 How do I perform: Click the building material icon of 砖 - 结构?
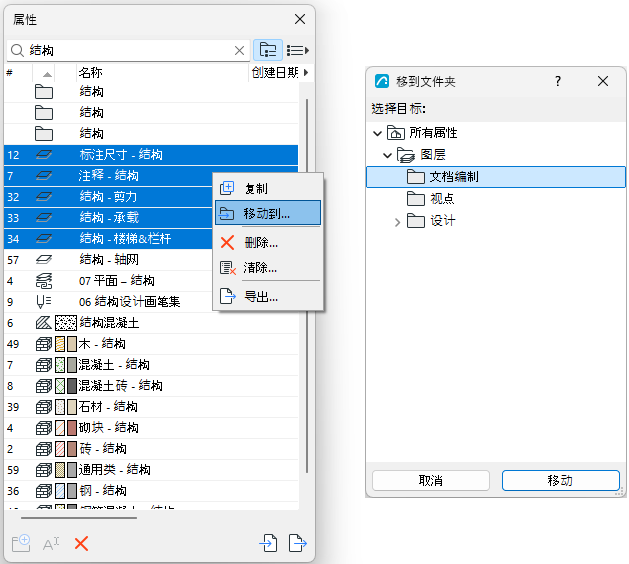click(x=44, y=449)
